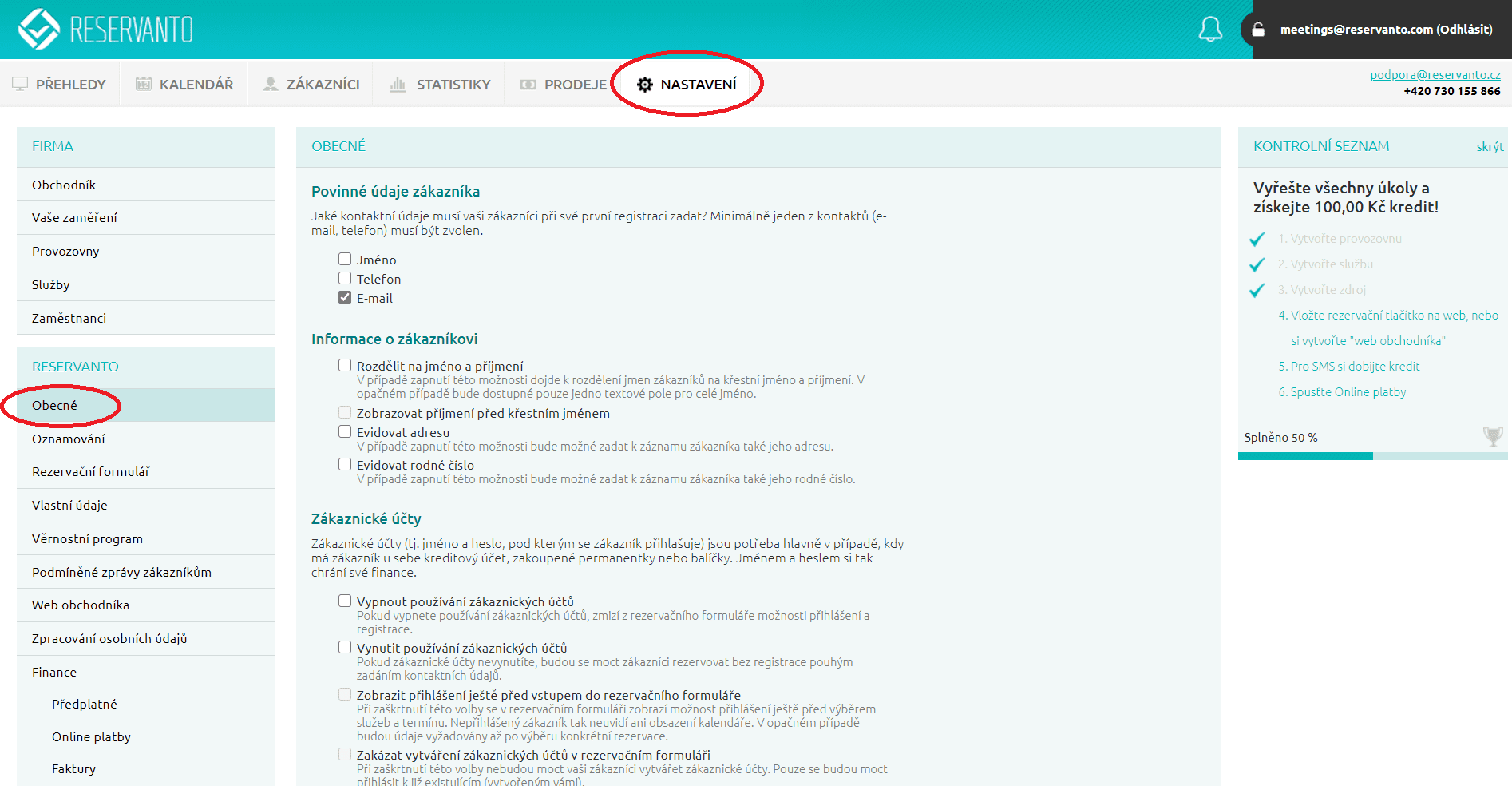Toggle Evidovat adresu option

coord(345,431)
